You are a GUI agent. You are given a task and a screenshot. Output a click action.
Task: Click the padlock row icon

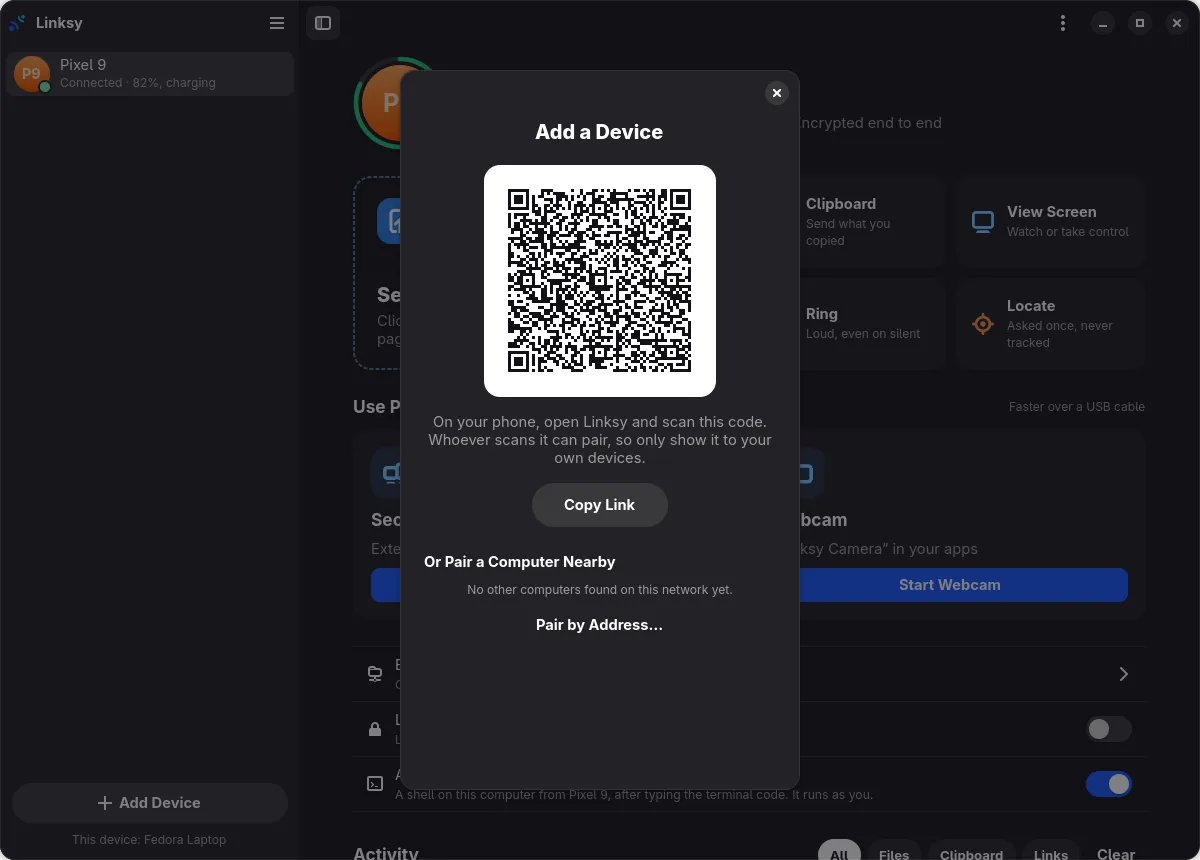375,729
